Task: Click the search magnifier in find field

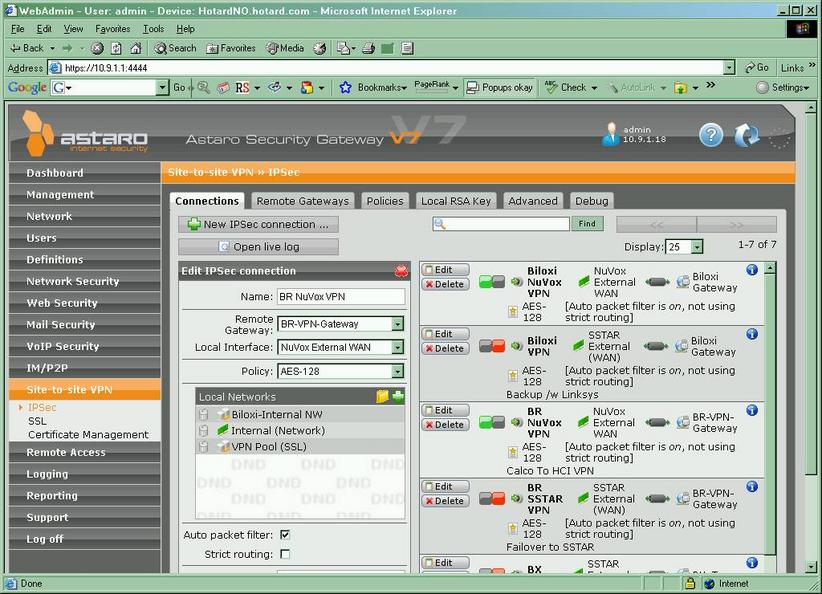Action: (x=440, y=224)
